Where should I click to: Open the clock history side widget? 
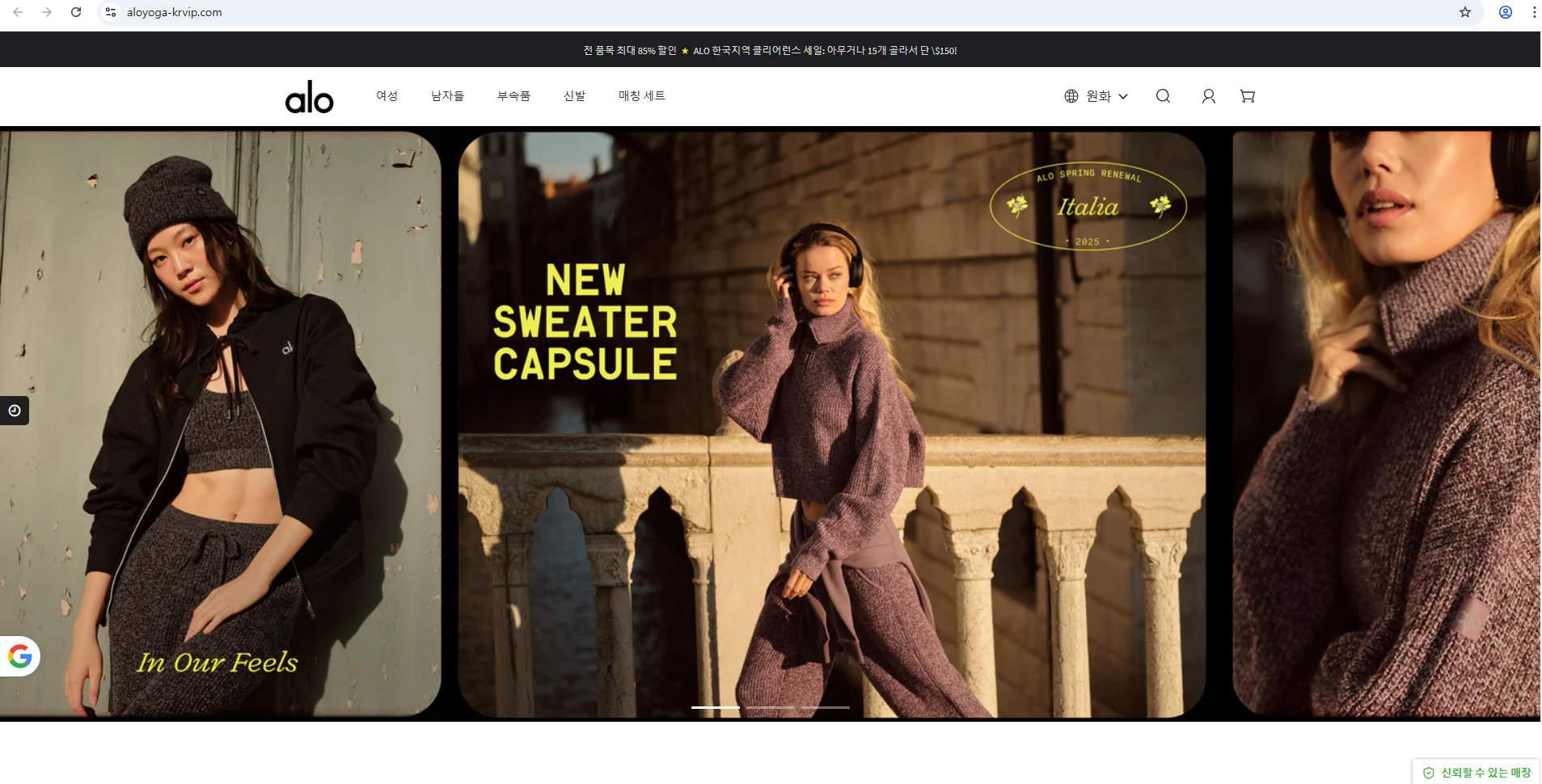click(x=15, y=411)
